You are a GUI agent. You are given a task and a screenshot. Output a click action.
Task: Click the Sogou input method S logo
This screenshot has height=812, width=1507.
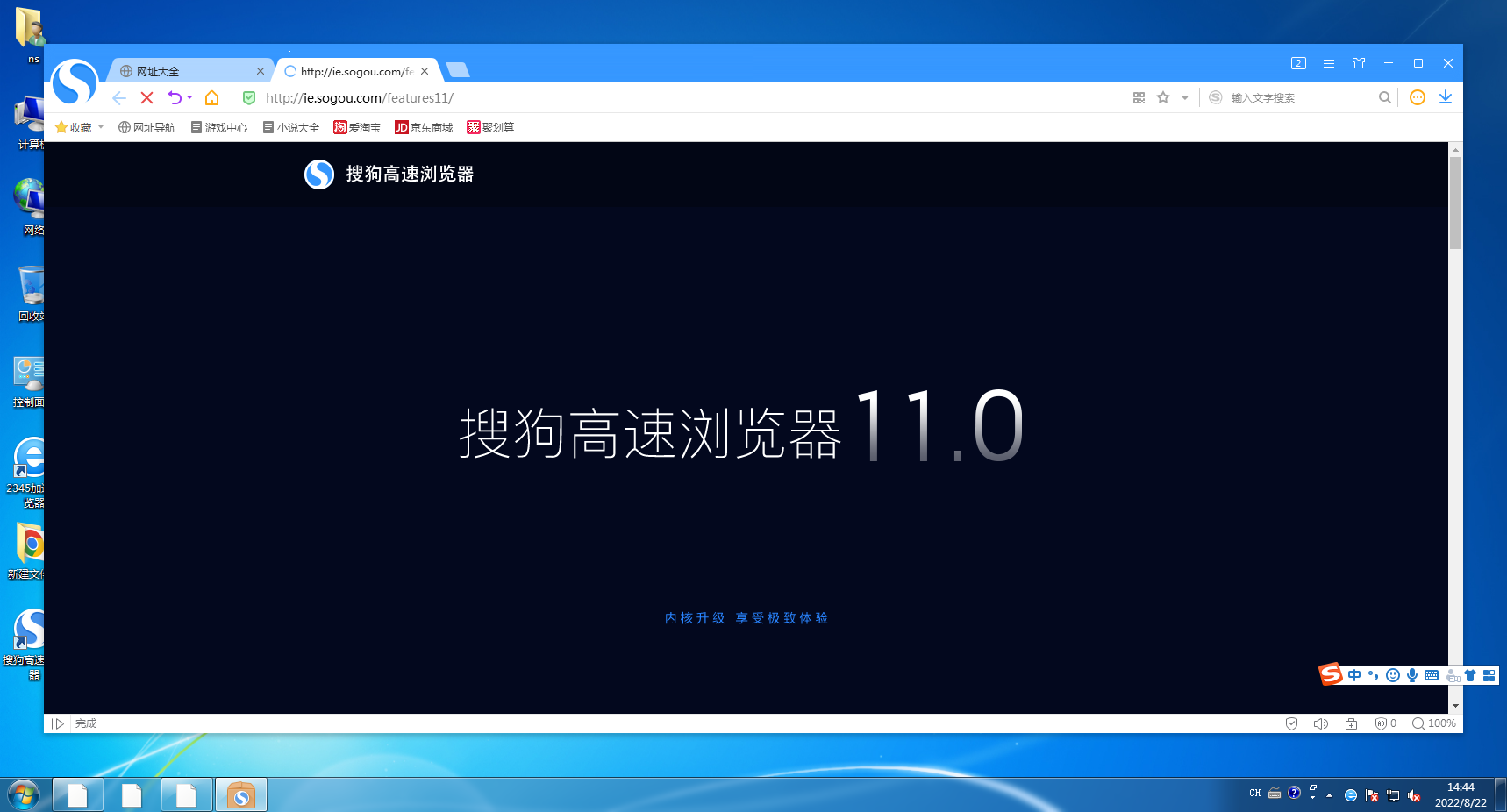(x=1332, y=674)
